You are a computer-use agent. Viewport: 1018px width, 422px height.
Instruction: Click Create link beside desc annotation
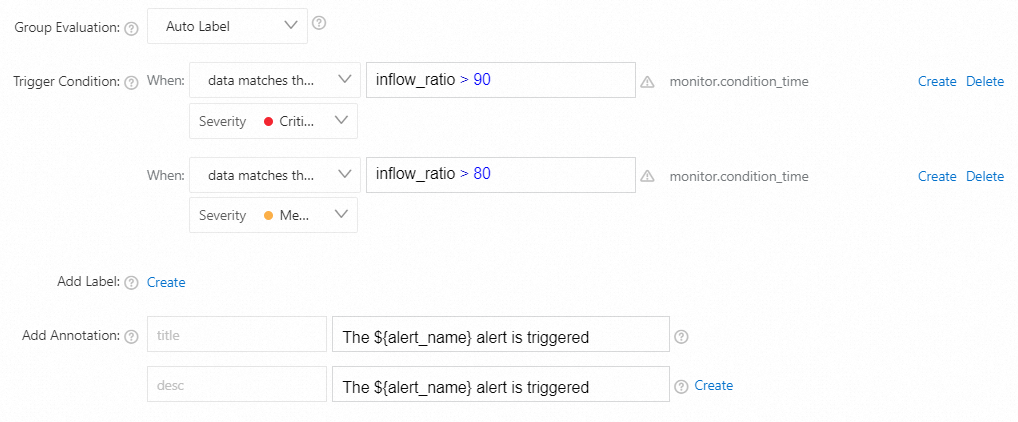(714, 385)
